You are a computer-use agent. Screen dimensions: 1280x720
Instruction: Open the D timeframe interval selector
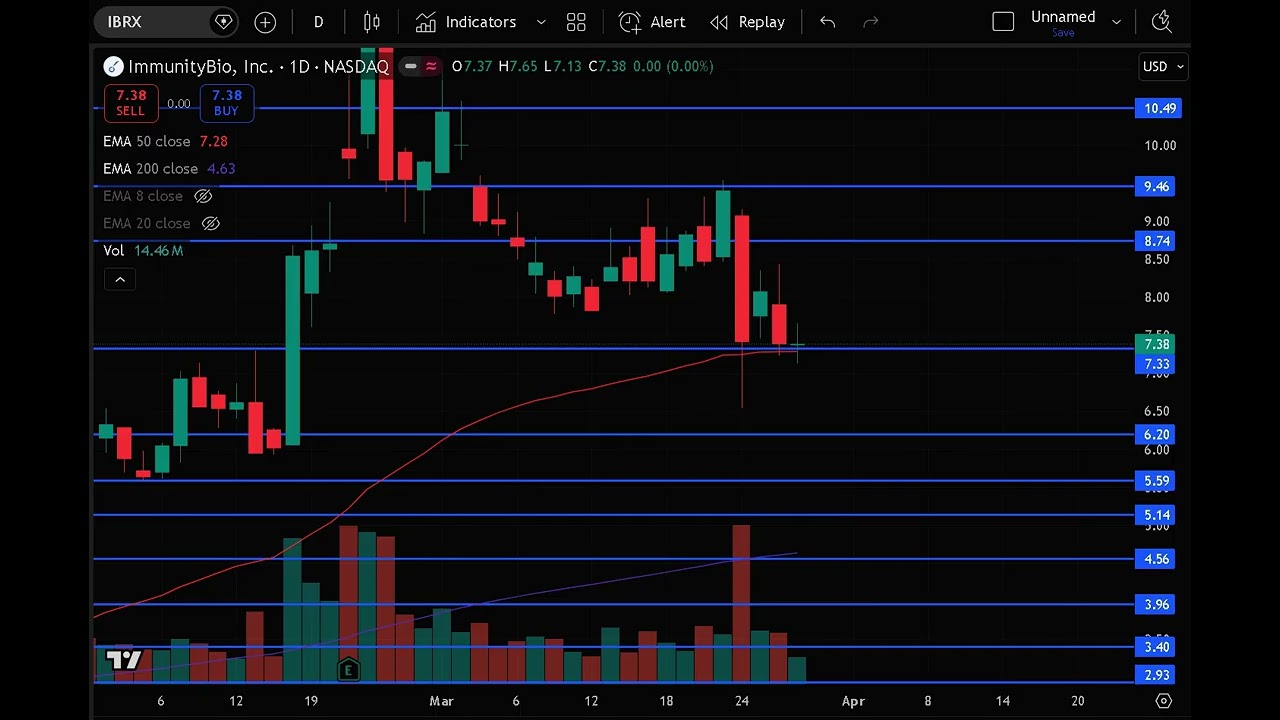(318, 22)
